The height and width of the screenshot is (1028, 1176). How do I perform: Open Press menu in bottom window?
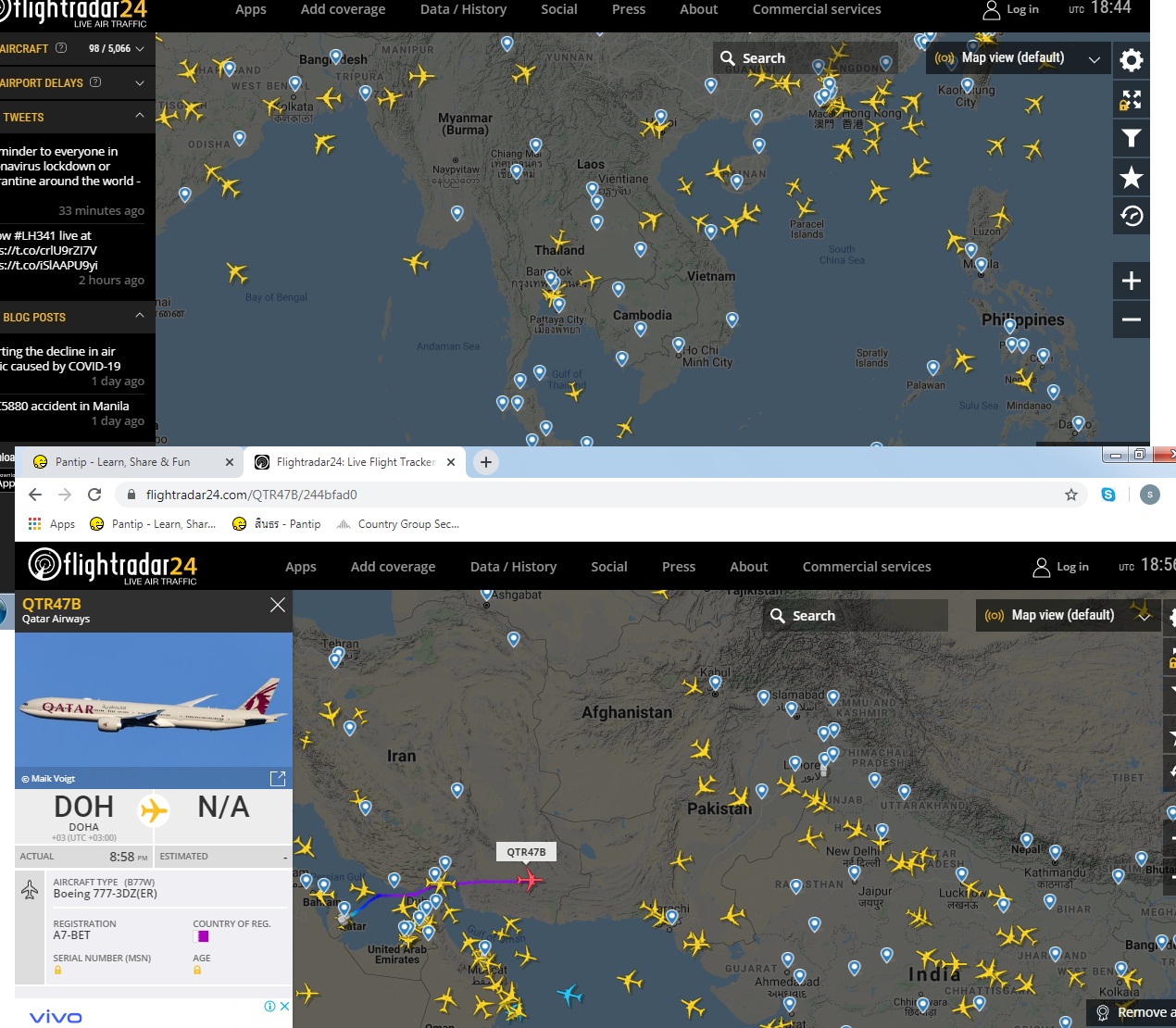coord(679,567)
